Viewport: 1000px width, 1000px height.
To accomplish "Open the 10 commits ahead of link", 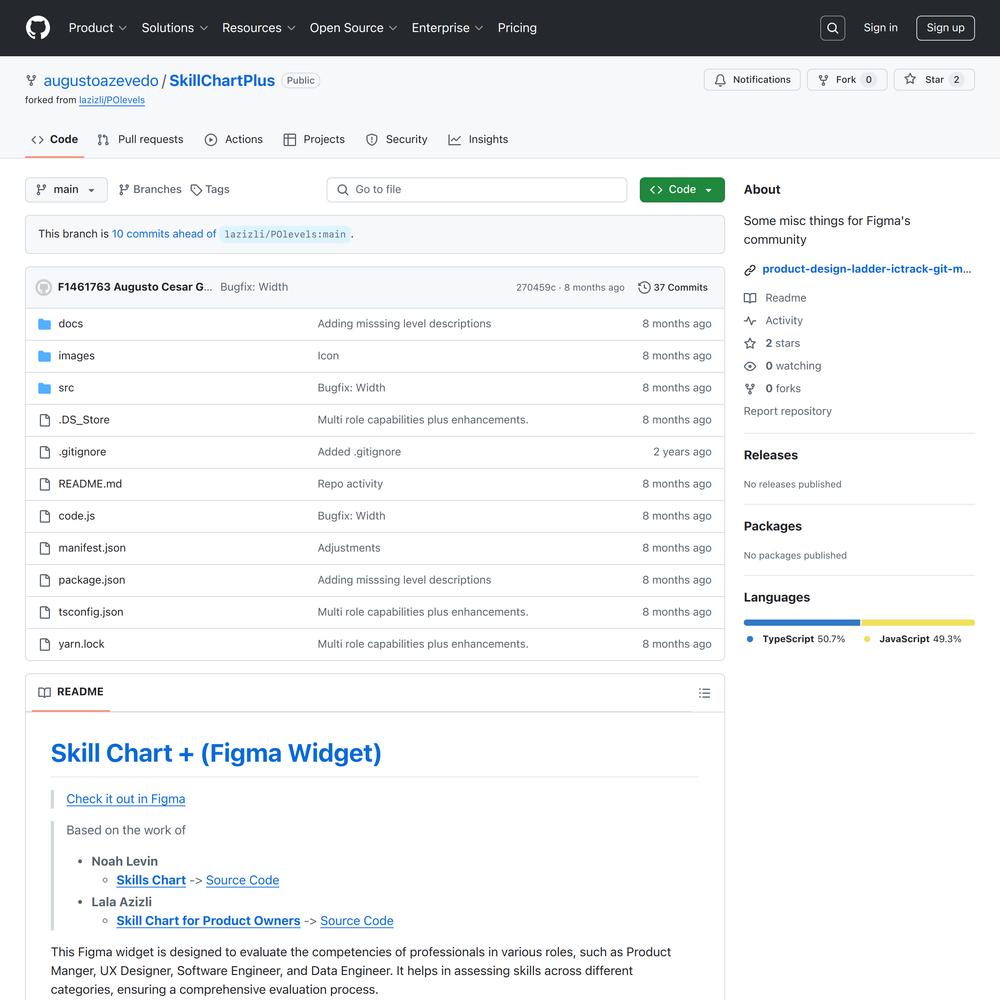I will coord(164,234).
